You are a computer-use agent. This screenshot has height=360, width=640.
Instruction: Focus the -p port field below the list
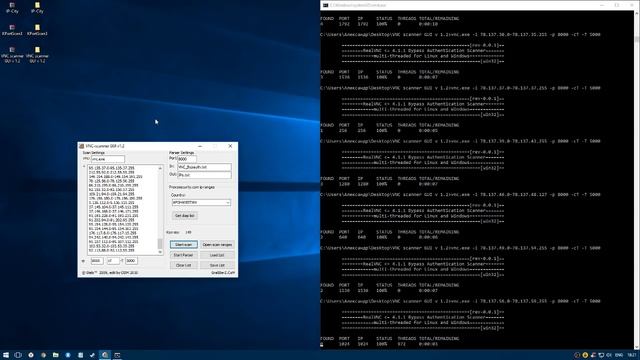pos(97,261)
